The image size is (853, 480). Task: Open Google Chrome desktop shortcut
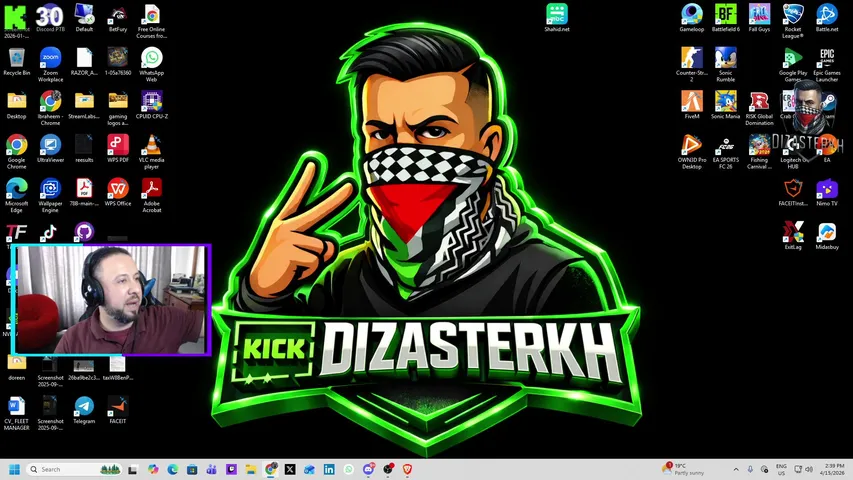coord(16,151)
